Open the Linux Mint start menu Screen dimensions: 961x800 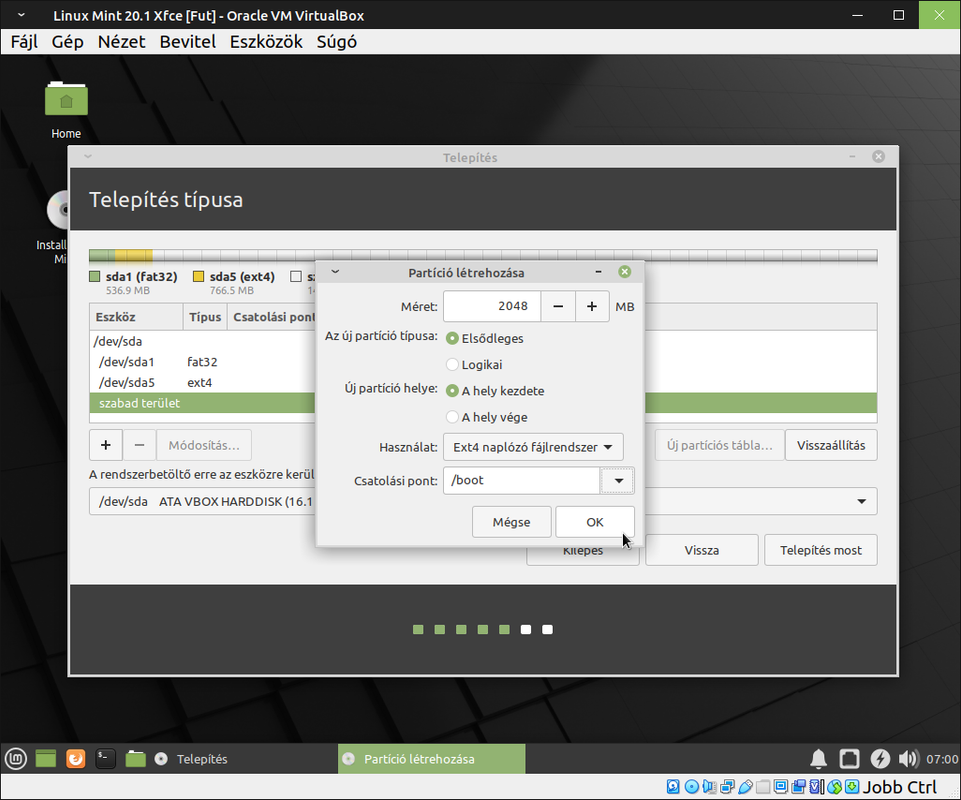tap(16, 759)
